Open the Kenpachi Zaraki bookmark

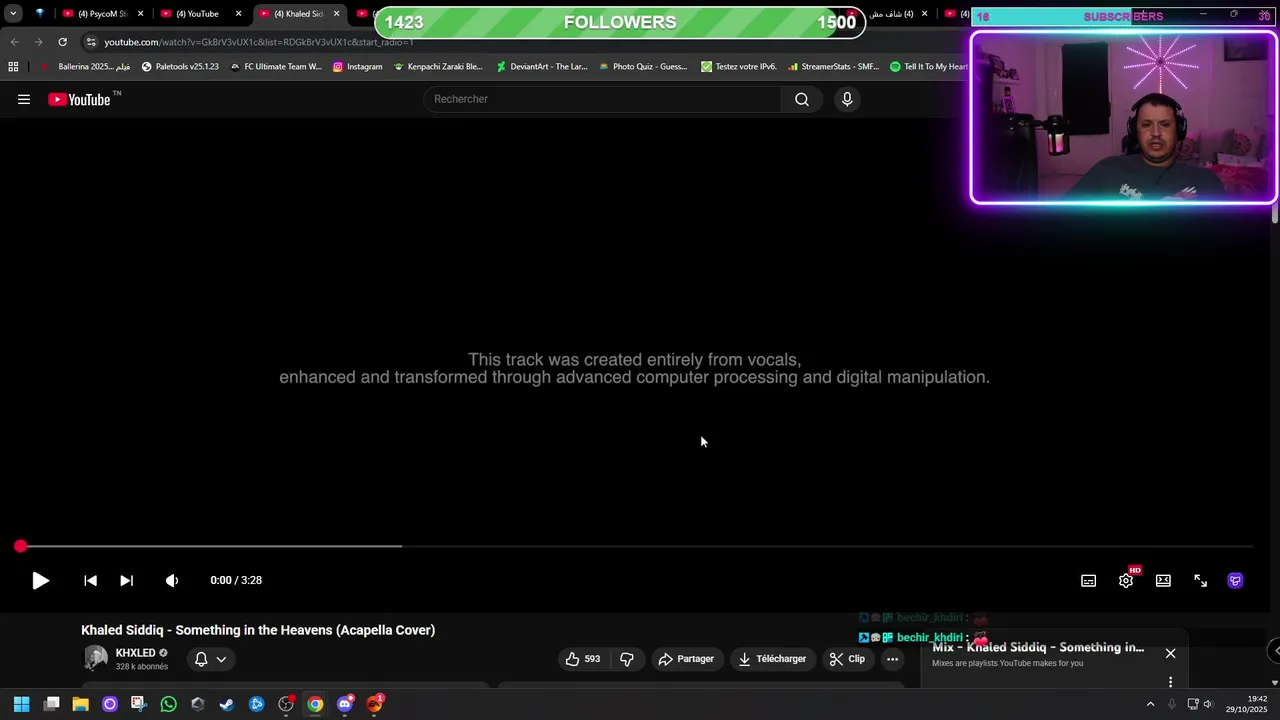(438, 67)
